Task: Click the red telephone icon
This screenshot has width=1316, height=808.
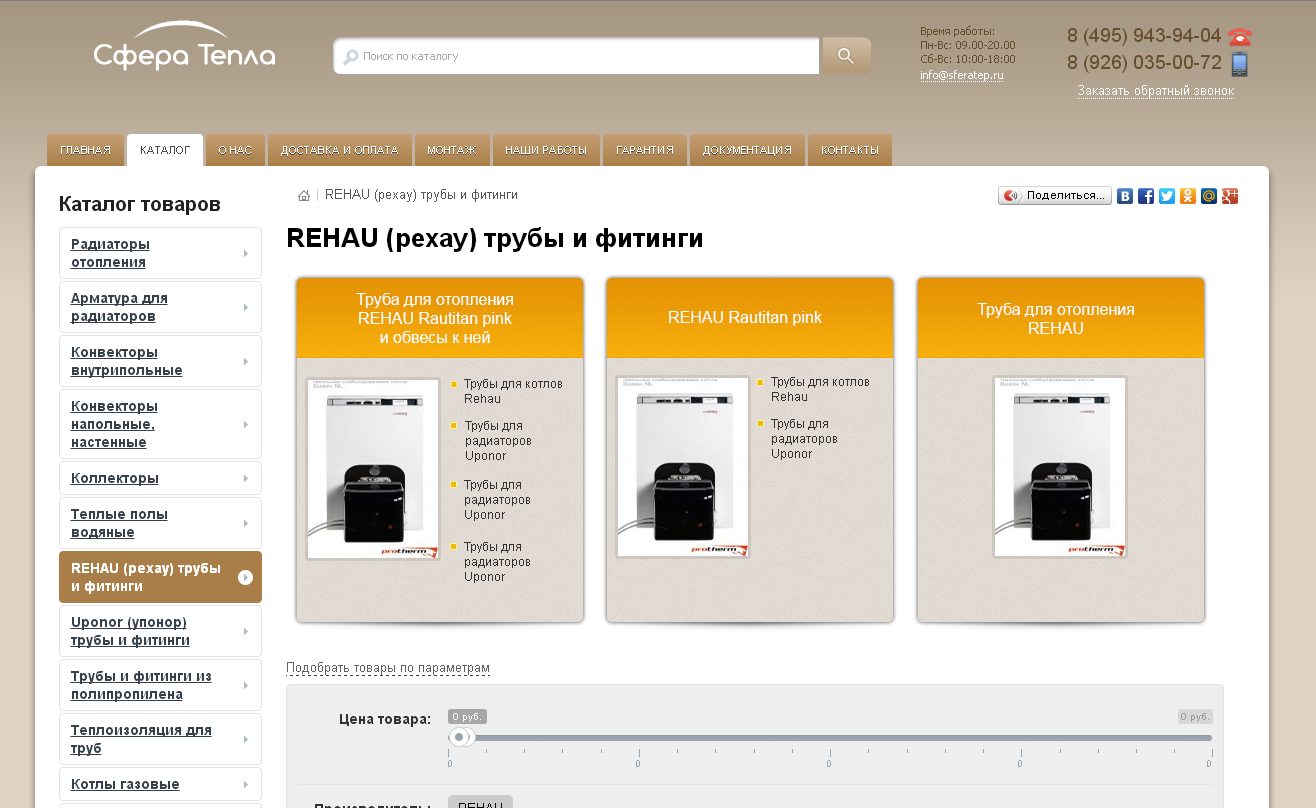Action: click(1240, 37)
